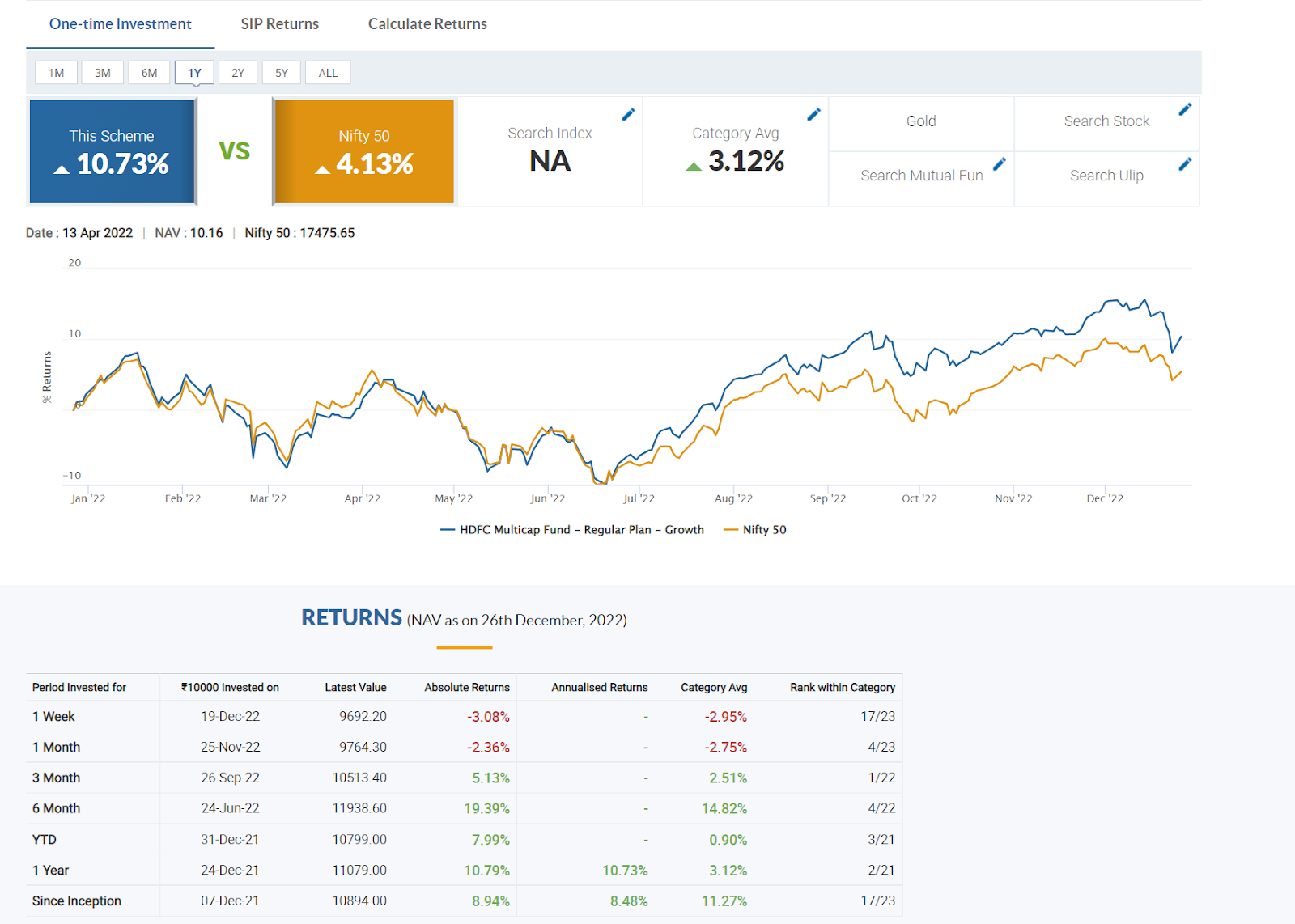
Task: Click pencil icon beside Search Mutual Fund
Action: (1000, 164)
